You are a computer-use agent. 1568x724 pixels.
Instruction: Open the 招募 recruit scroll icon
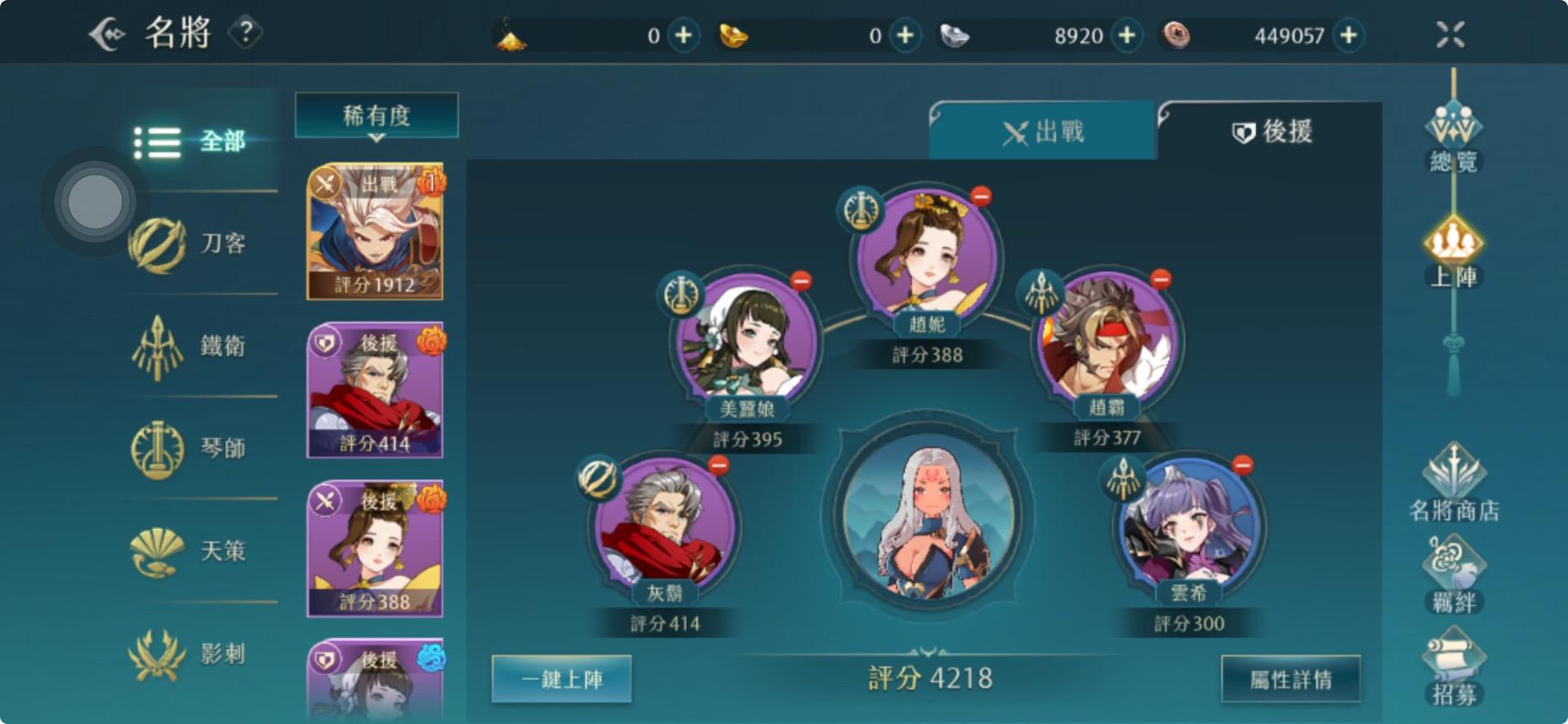(x=1454, y=667)
